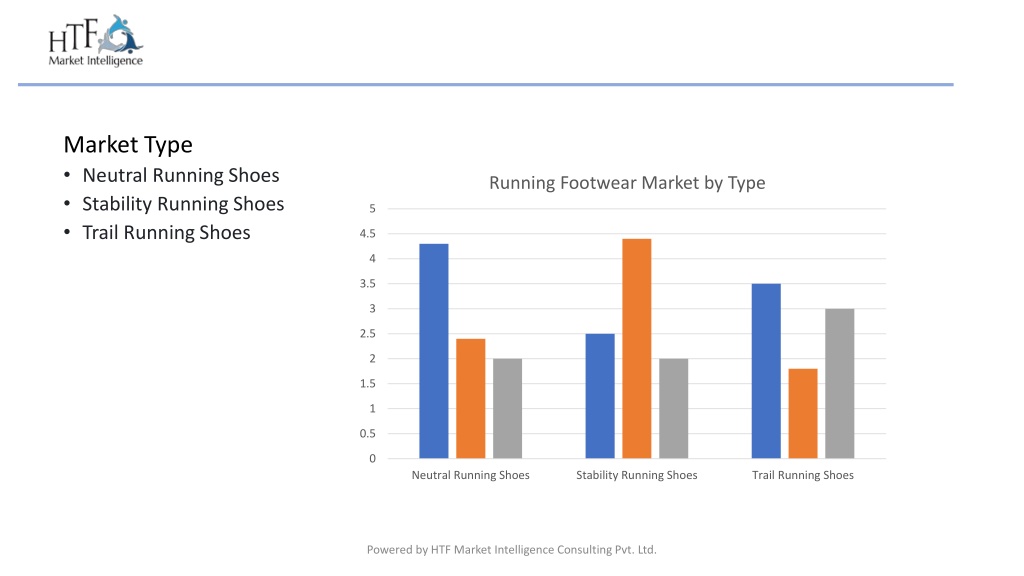Screen dimensions: 1024x576
Task: Click the gray bar for Stability Running Shoes
Action: (674, 408)
